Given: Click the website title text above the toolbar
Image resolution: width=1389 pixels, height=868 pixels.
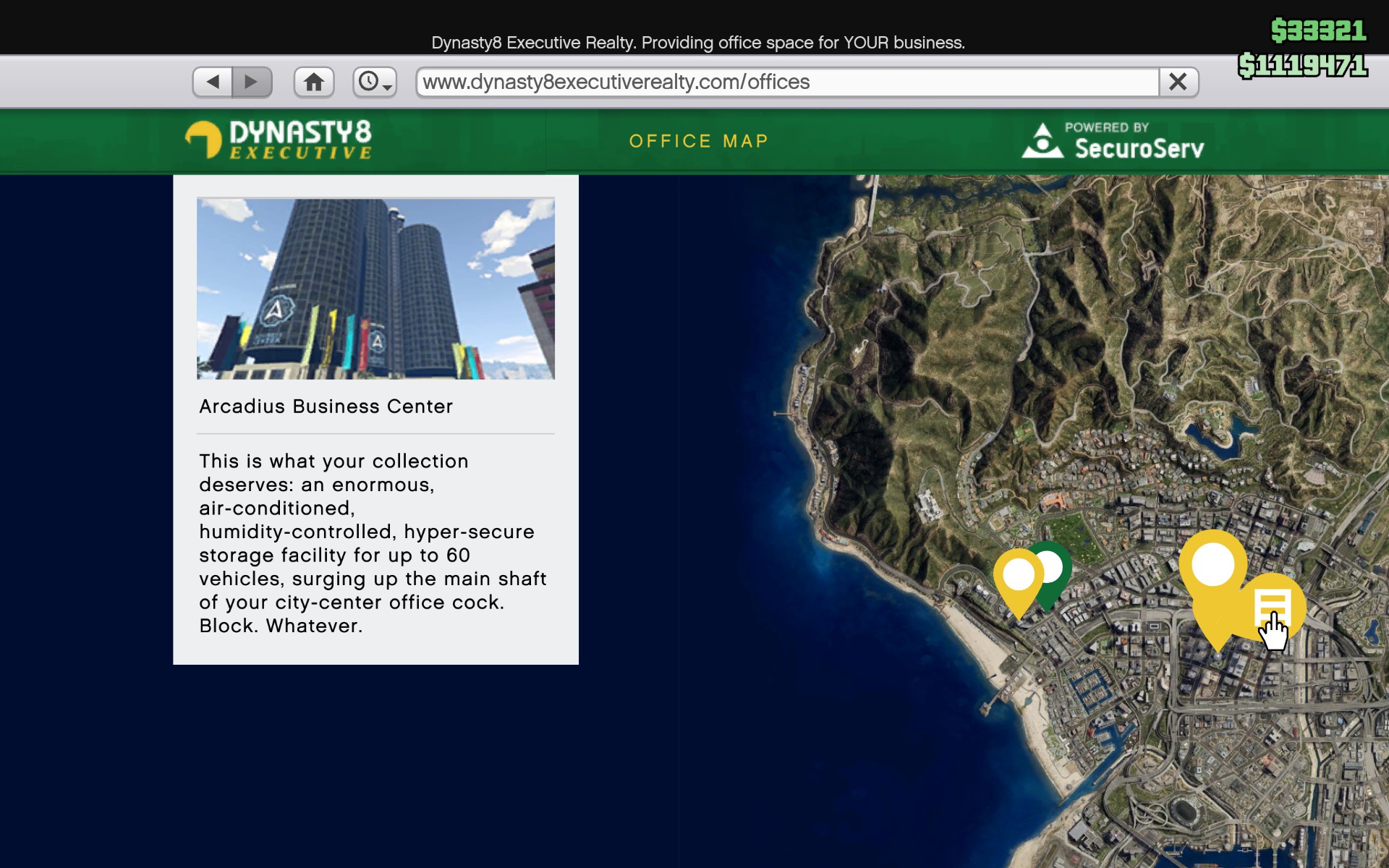Looking at the screenshot, I should point(698,43).
